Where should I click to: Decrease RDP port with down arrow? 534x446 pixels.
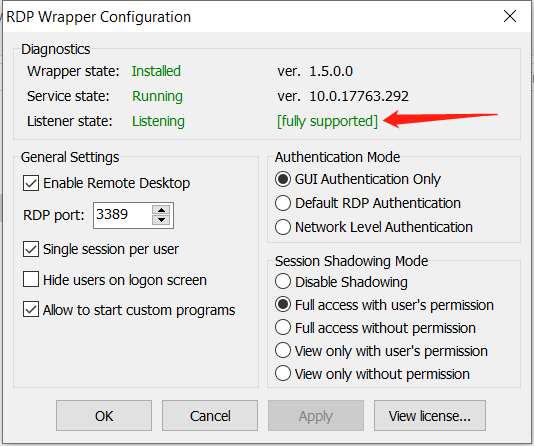(x=161, y=220)
